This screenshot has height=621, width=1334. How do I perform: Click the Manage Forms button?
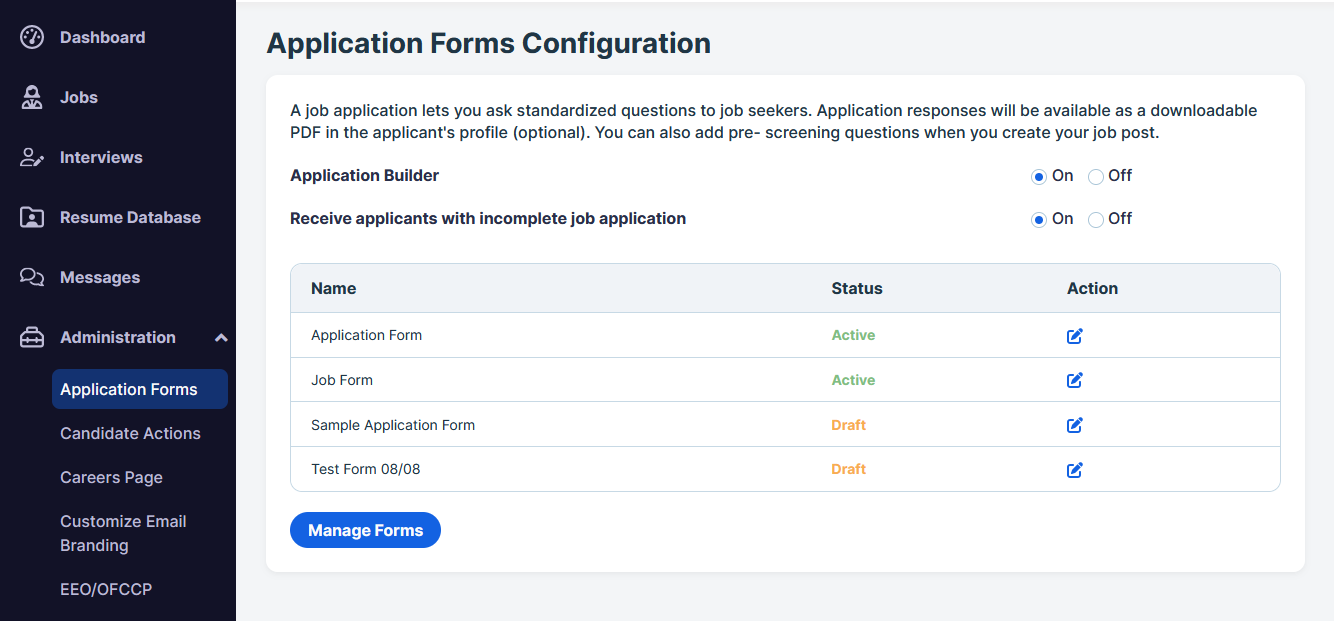[x=365, y=530]
